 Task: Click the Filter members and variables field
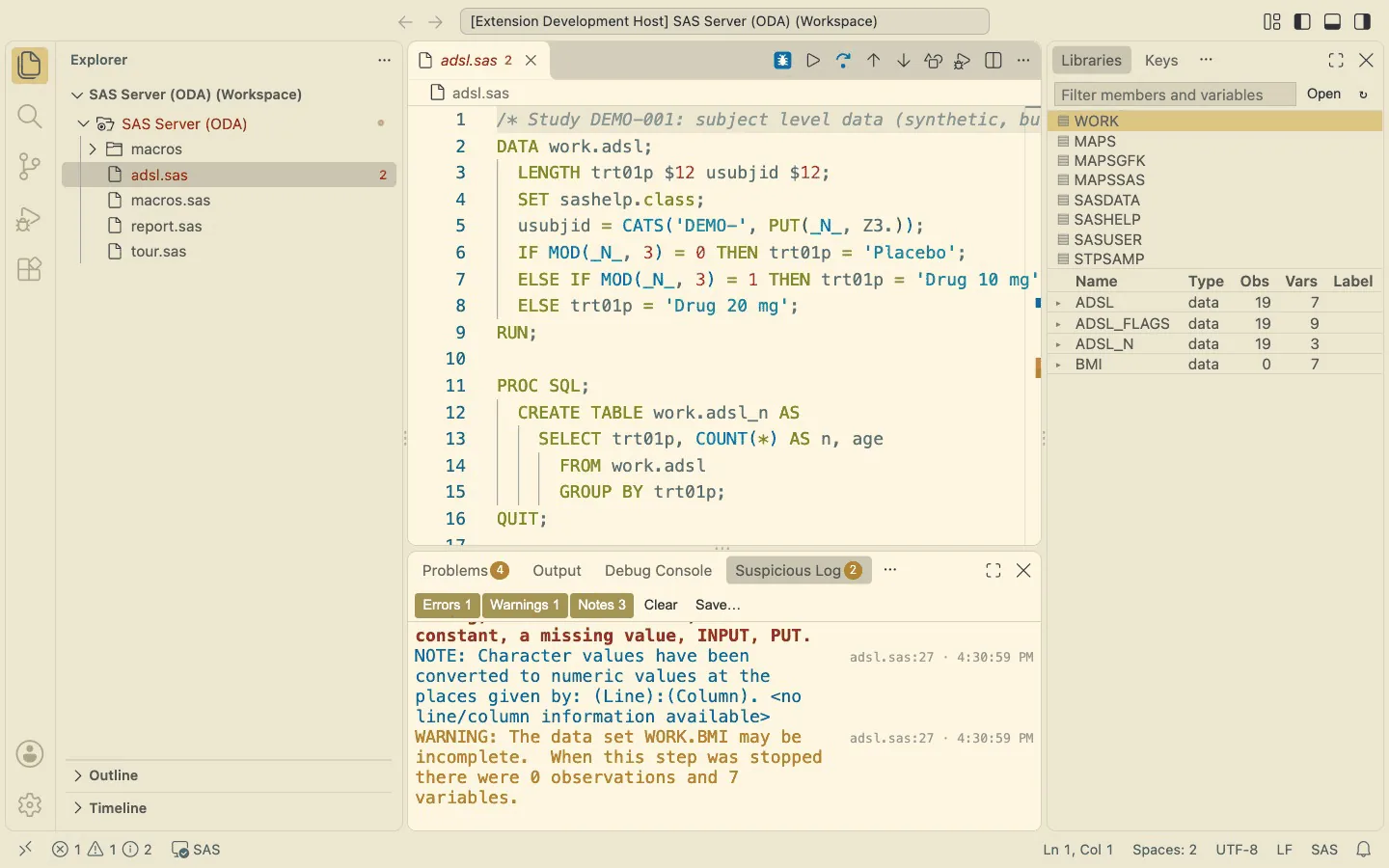point(1175,95)
